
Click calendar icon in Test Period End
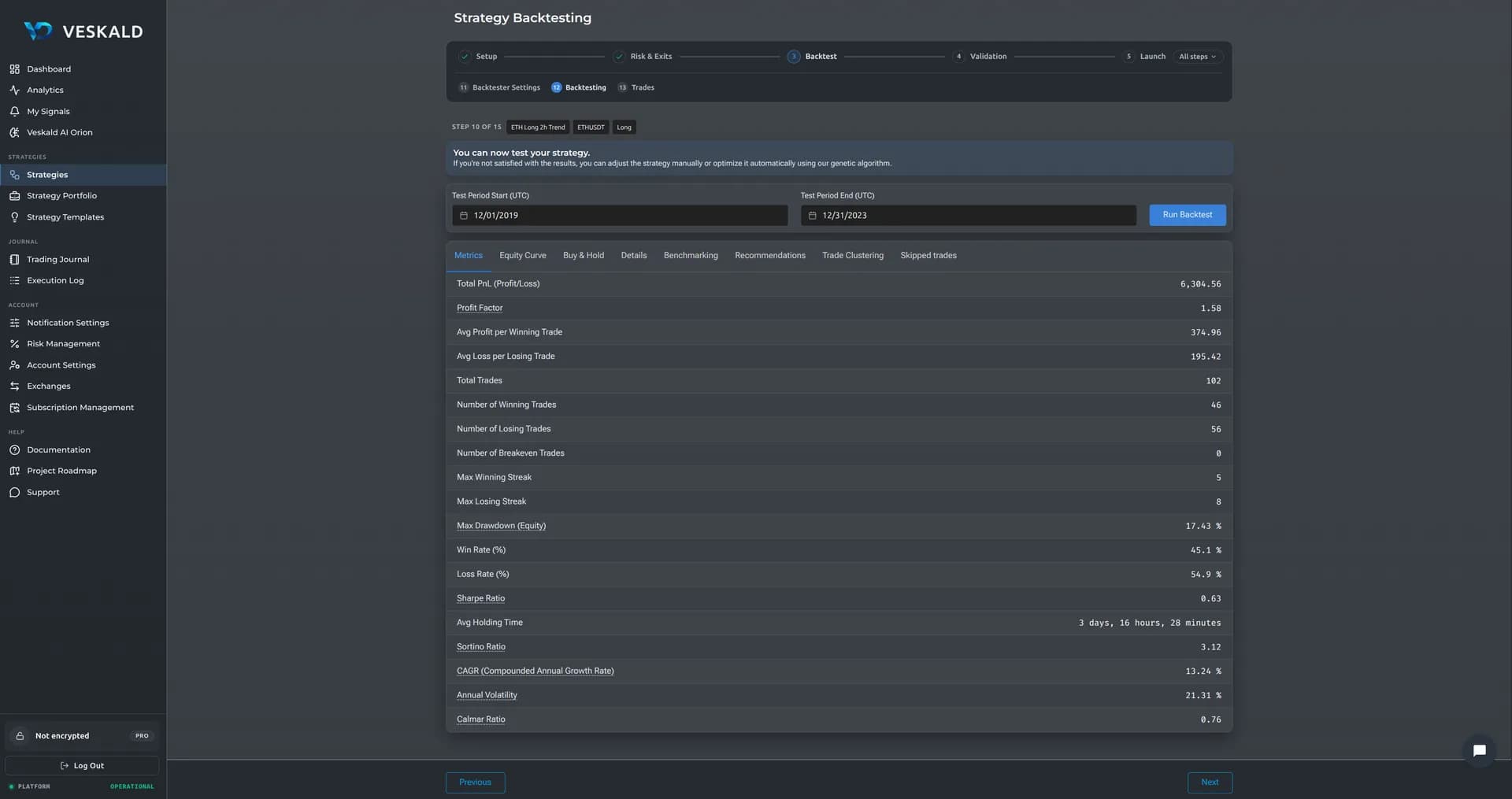click(813, 216)
